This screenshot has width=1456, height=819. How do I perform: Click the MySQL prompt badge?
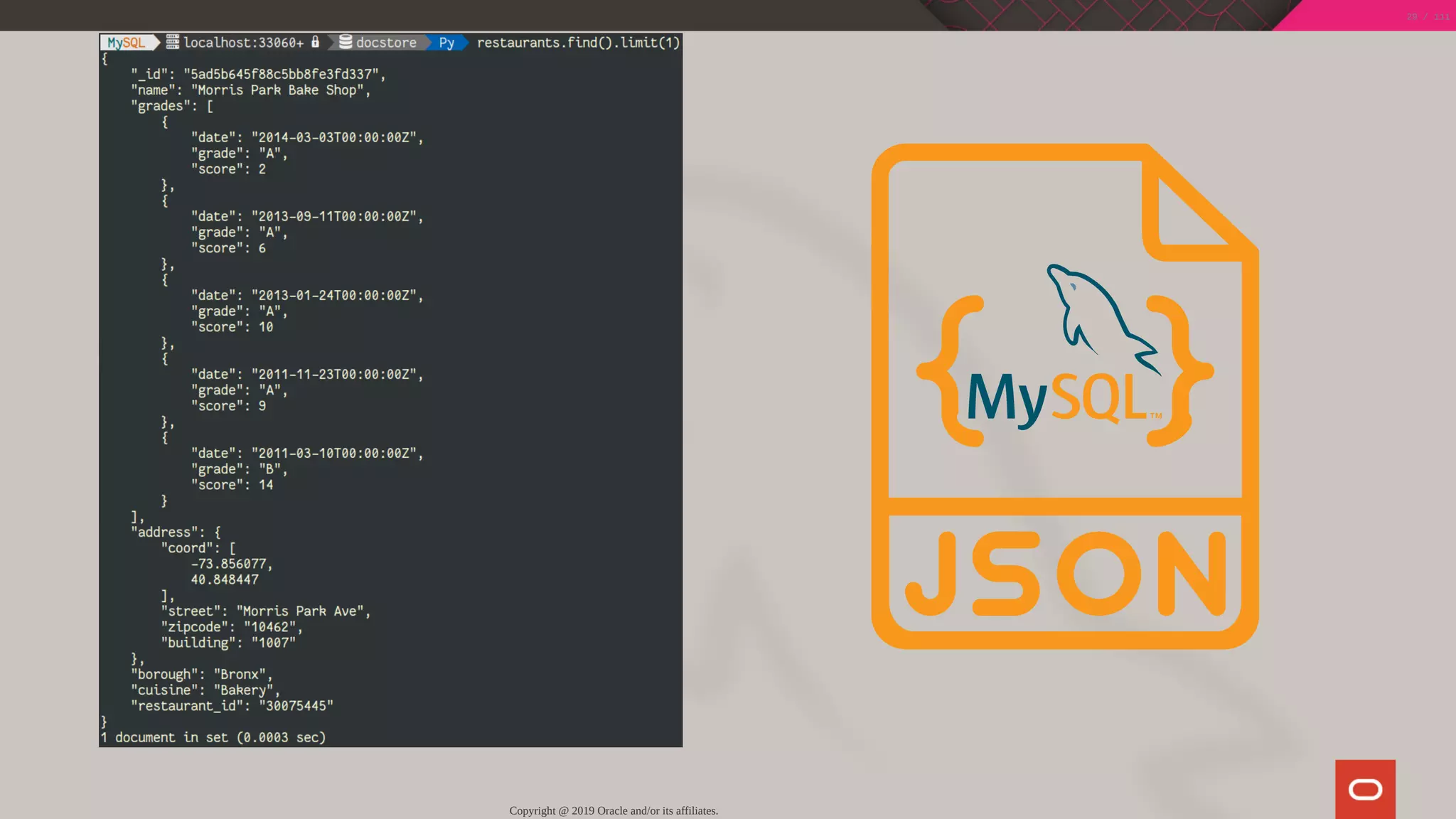[x=127, y=43]
